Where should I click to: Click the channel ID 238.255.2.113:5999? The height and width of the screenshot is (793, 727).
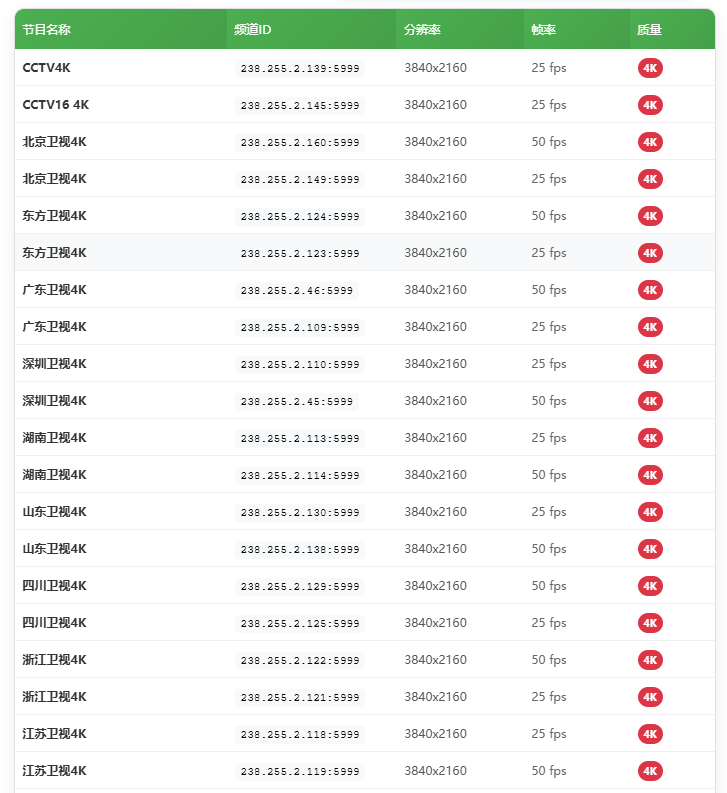coord(299,439)
